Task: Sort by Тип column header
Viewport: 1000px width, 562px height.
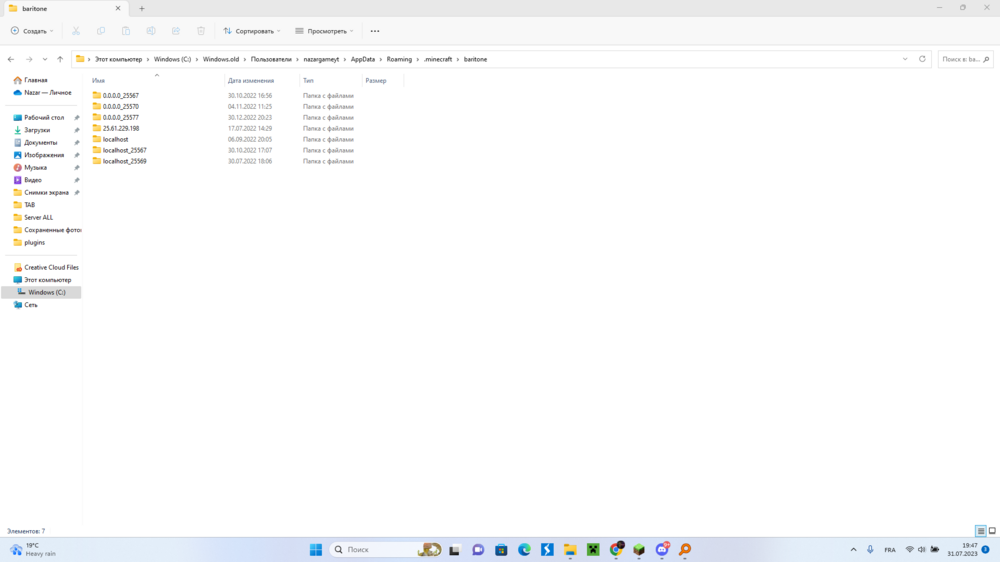Action: [308, 80]
